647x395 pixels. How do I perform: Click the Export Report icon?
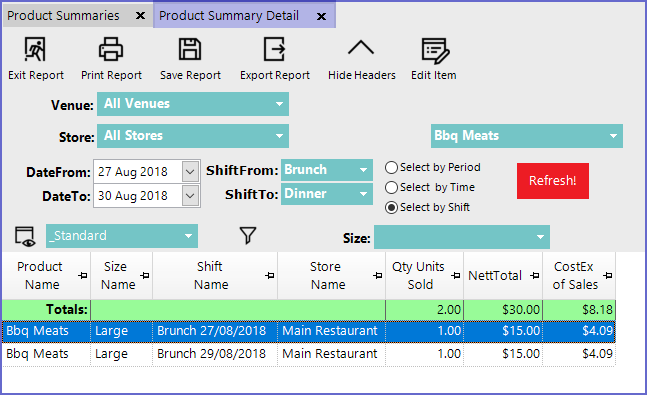[275, 50]
